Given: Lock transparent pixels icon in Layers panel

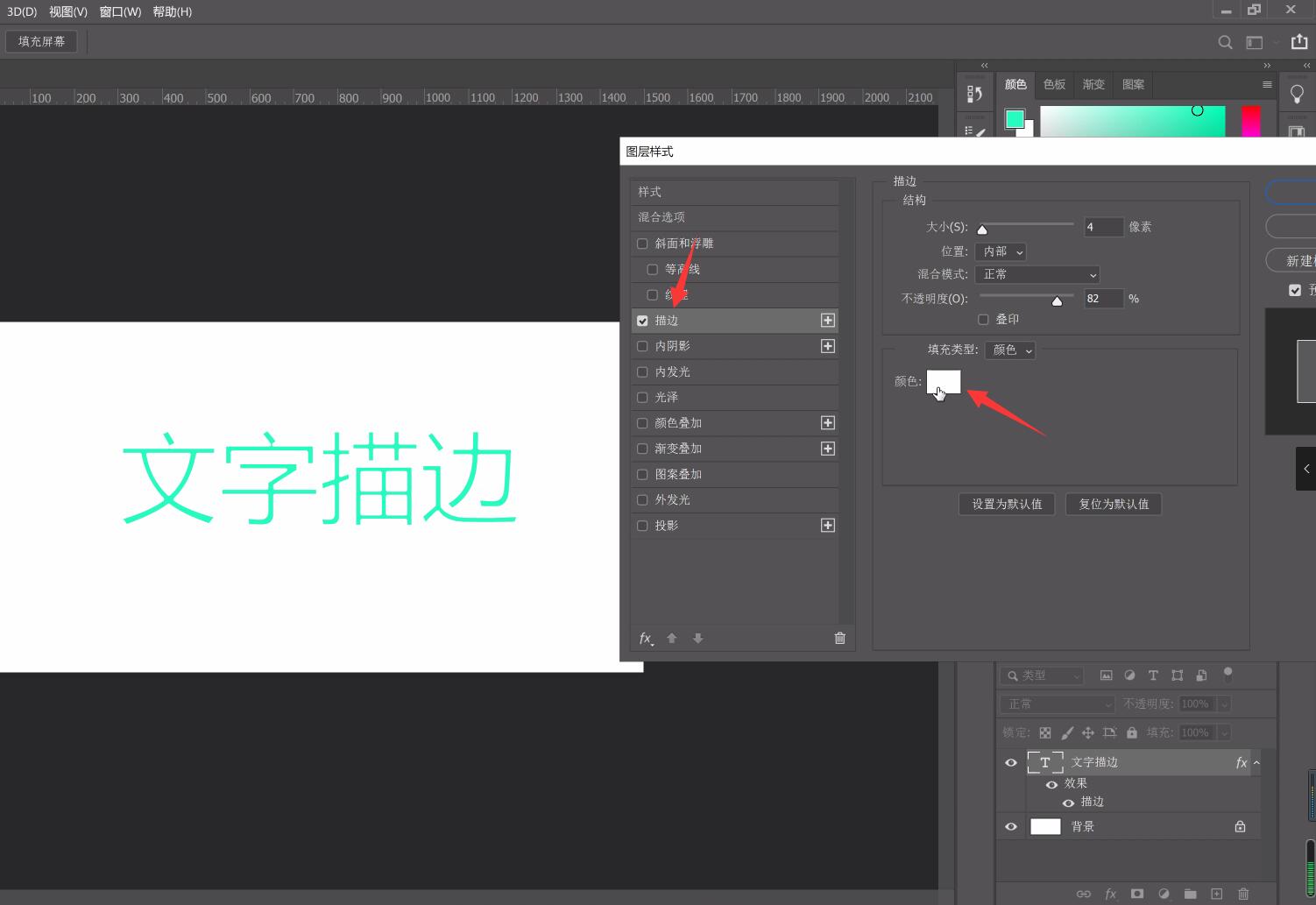Looking at the screenshot, I should coord(1045,732).
